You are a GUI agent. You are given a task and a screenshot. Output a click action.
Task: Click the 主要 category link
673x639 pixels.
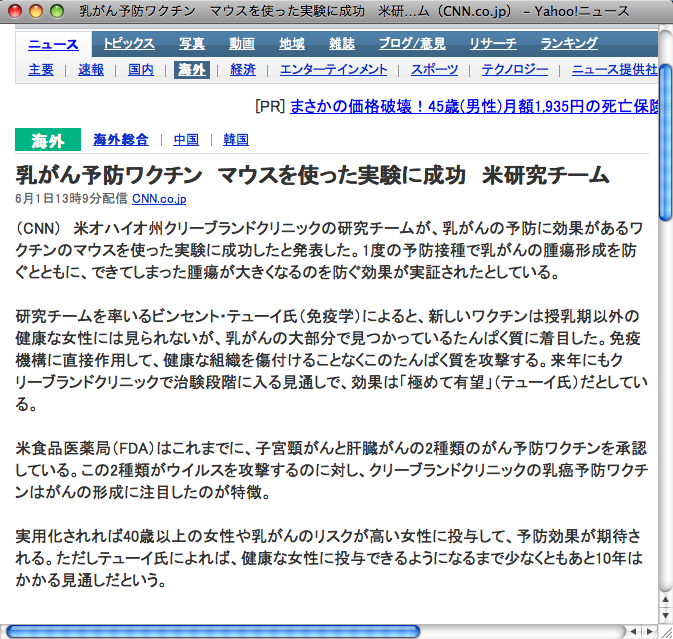(41, 70)
